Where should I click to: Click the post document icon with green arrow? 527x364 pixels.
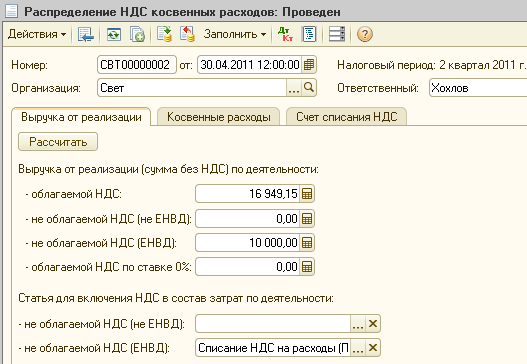[164, 34]
